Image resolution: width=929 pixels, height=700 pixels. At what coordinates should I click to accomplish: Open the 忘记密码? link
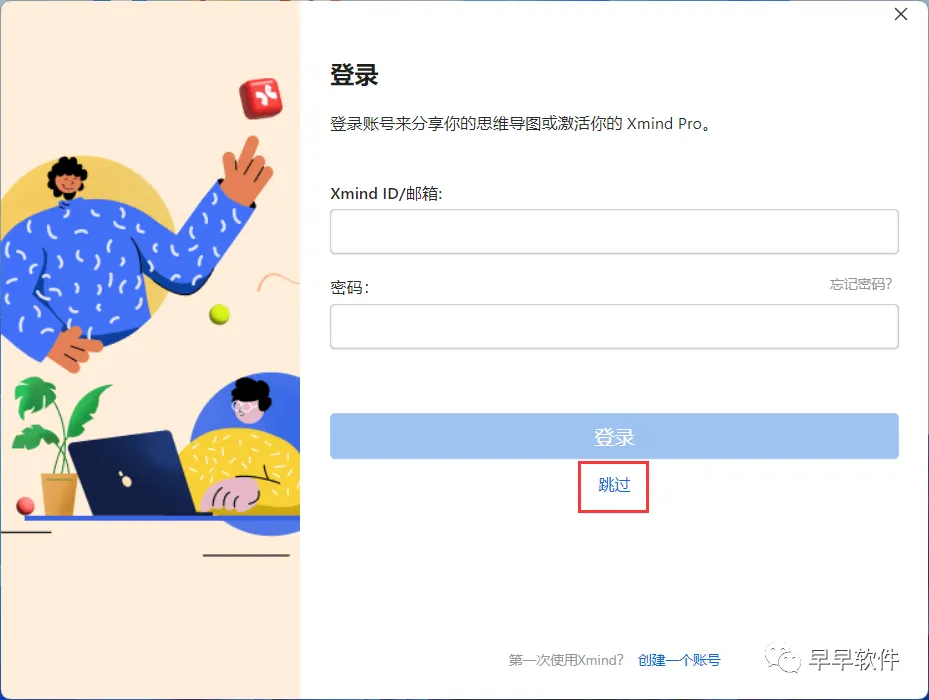[860, 284]
